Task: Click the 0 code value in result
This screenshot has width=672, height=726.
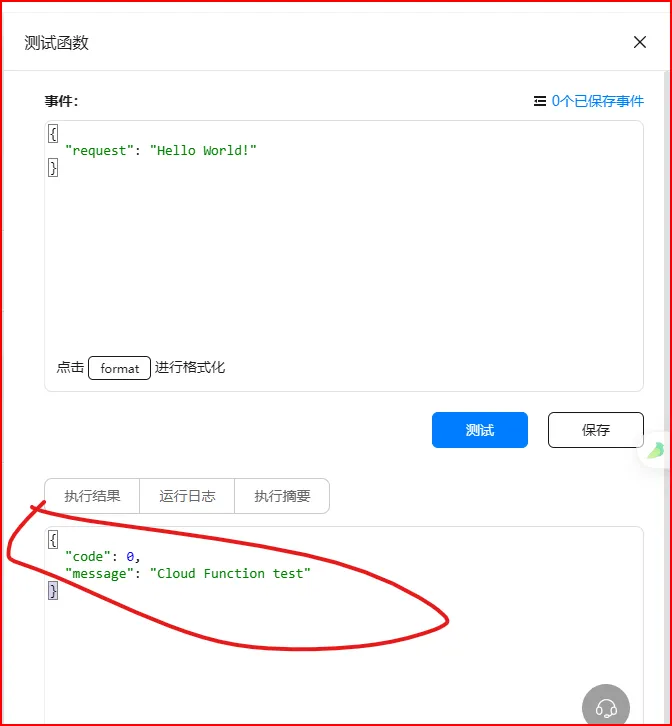Action: coord(130,557)
